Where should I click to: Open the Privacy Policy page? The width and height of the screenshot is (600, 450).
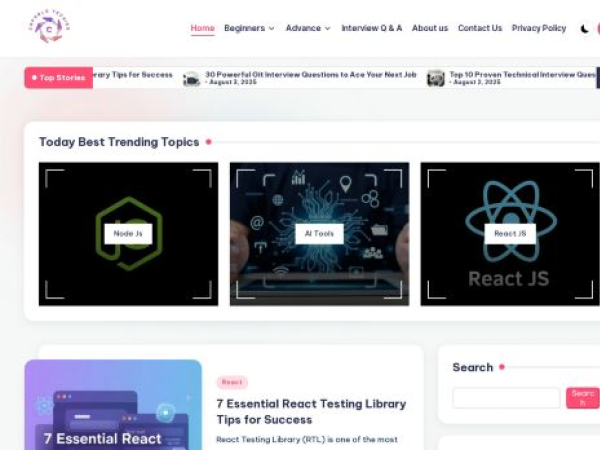[x=539, y=28]
